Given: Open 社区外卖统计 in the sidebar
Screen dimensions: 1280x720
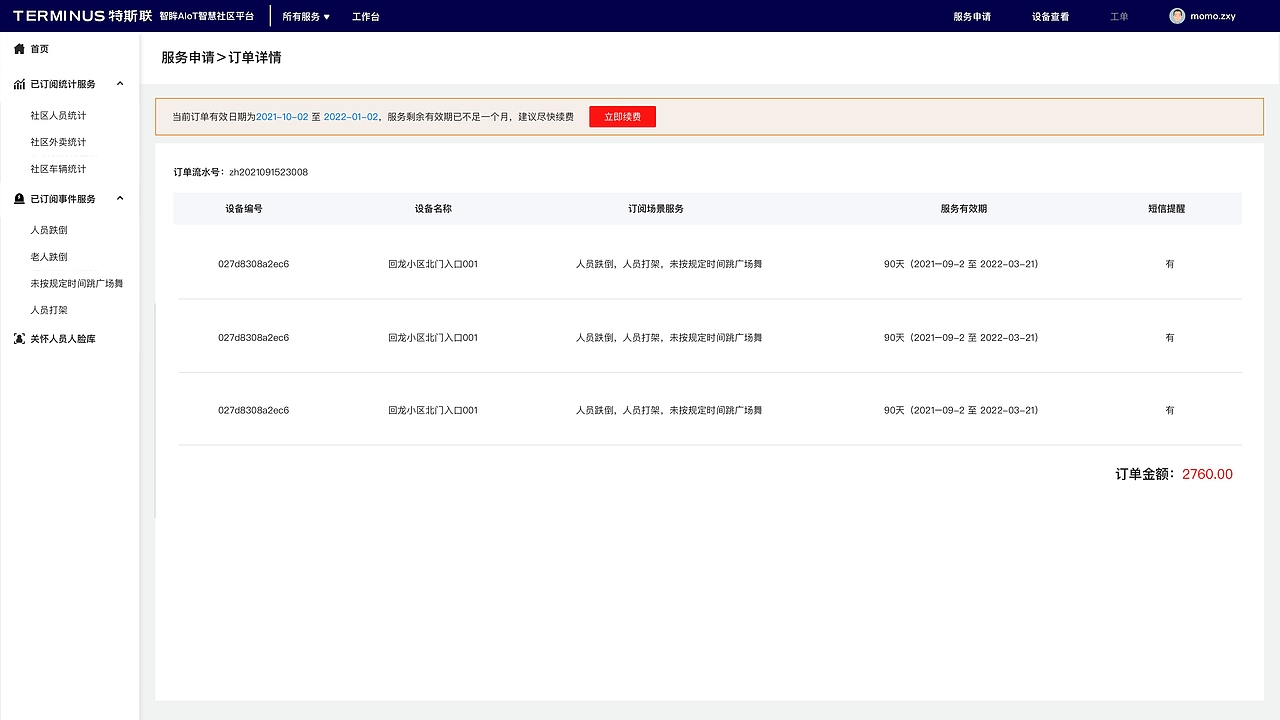Looking at the screenshot, I should 58,142.
